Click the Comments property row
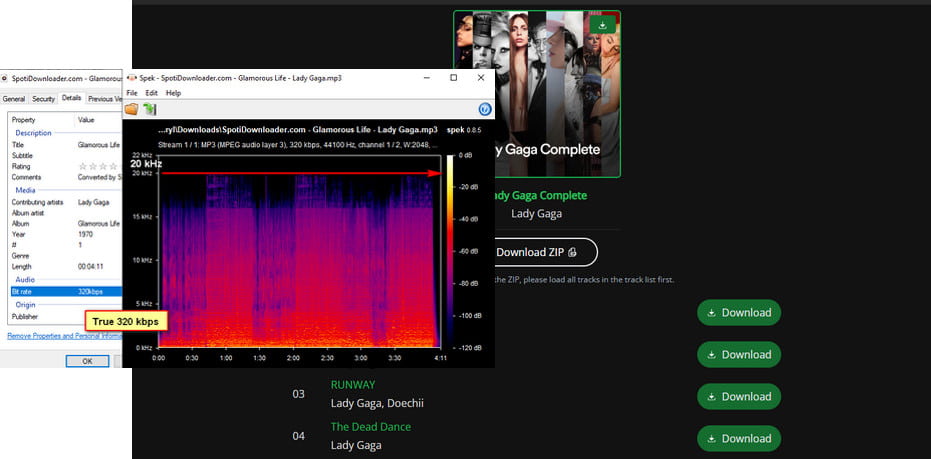931x459 pixels. [x=66, y=177]
